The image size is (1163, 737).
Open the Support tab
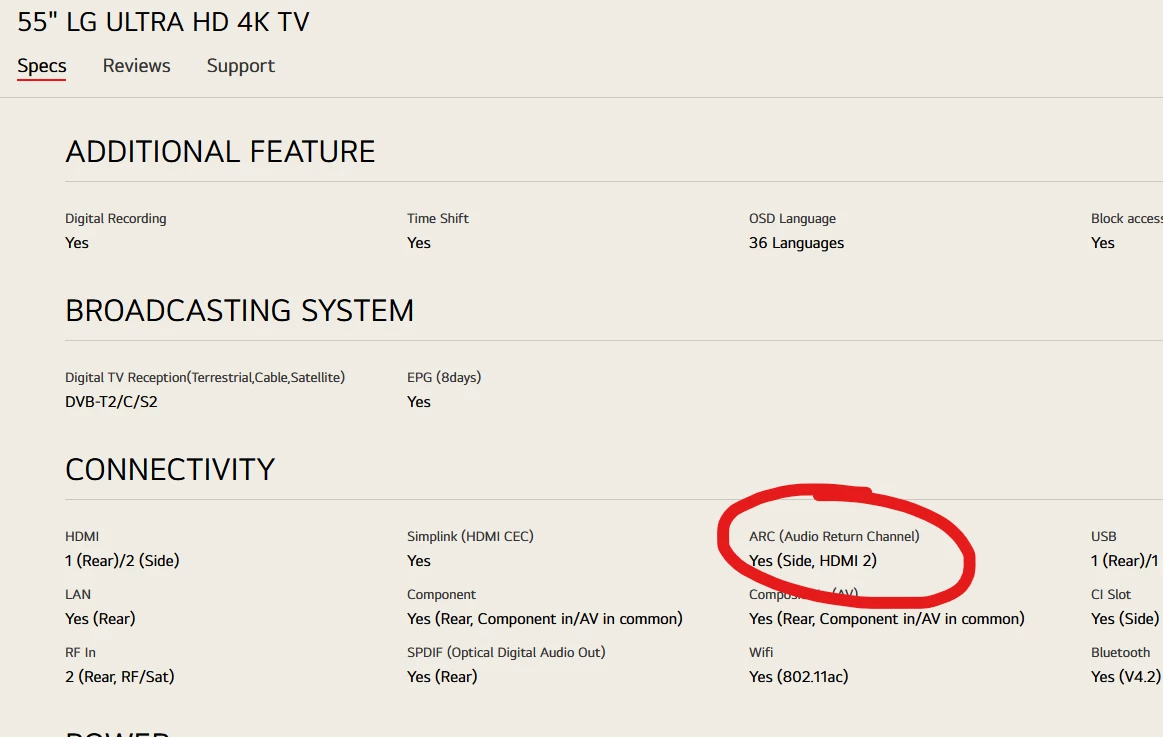[241, 66]
